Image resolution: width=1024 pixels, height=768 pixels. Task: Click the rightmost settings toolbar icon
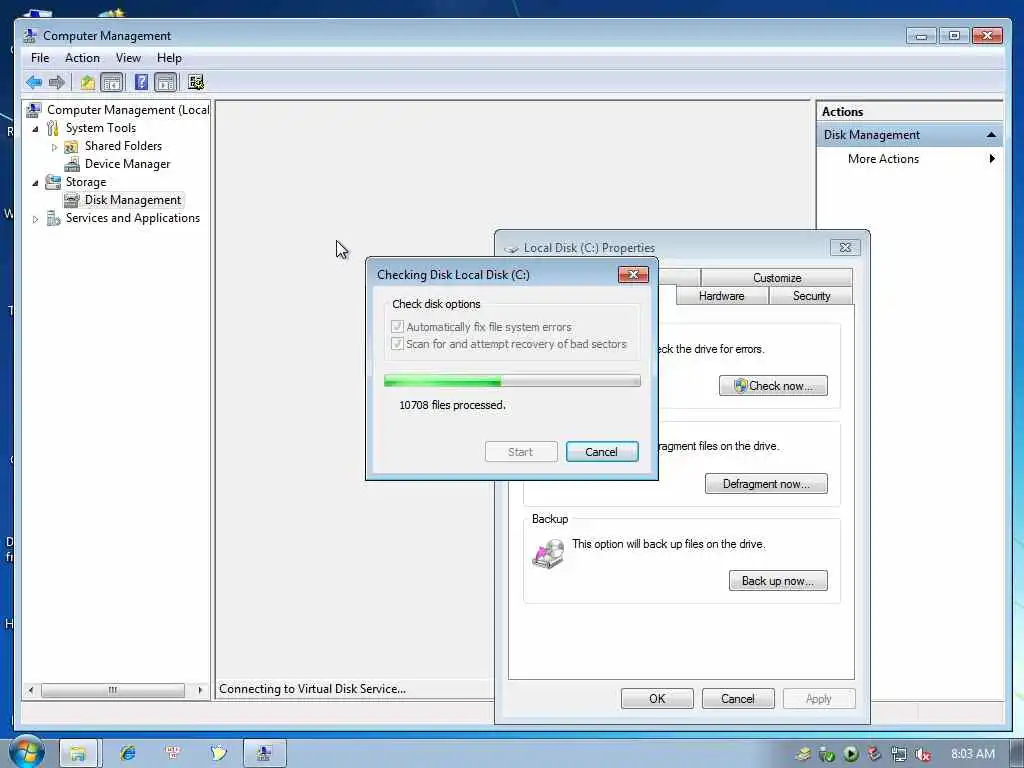pyautogui.click(x=196, y=82)
